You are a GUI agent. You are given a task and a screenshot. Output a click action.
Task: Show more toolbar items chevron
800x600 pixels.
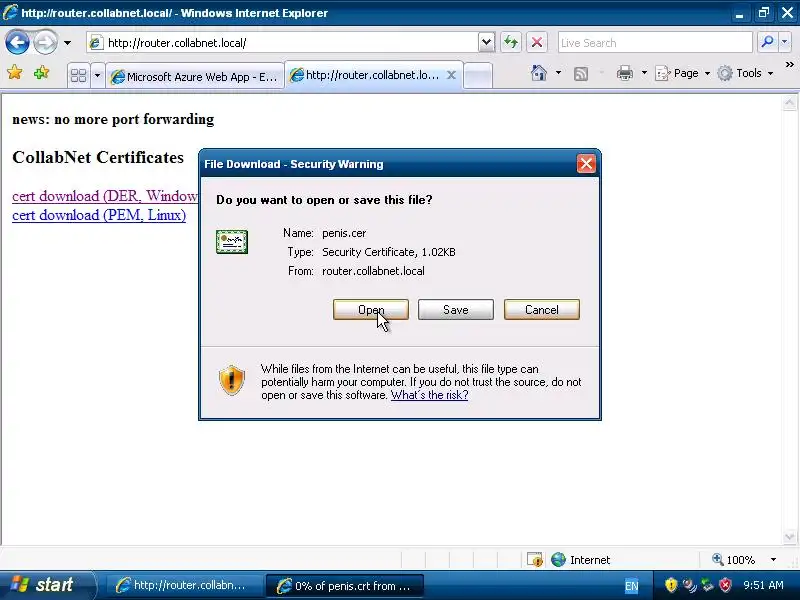789,65
